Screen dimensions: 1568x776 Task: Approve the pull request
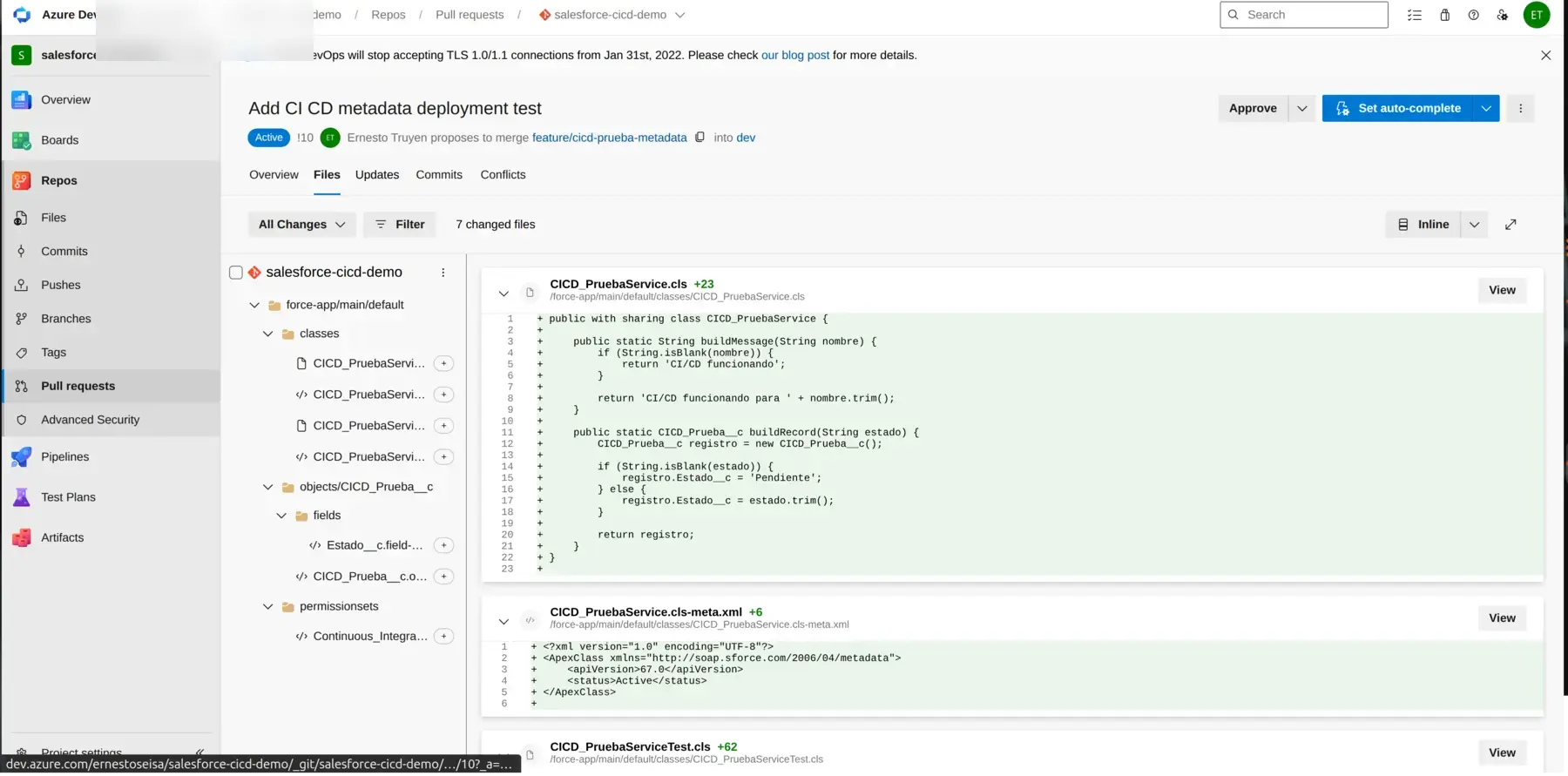[1253, 109]
